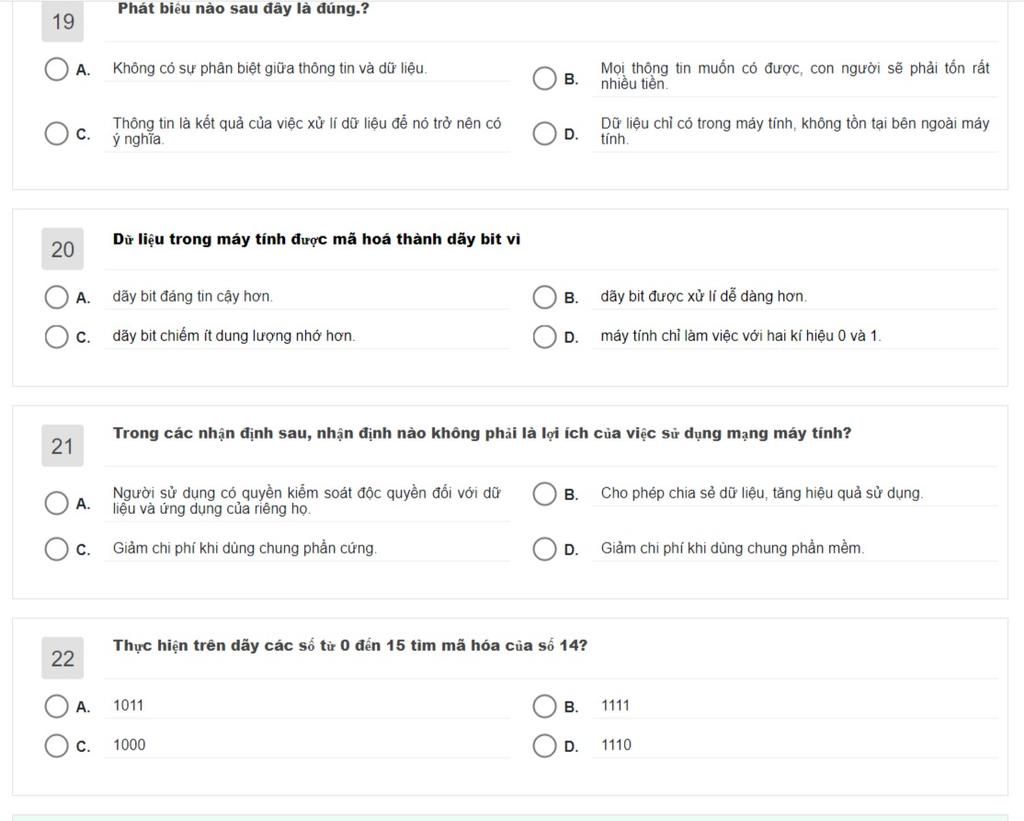Select answer 1011 for question 22
Image resolution: width=1024 pixels, height=821 pixels.
click(56, 707)
